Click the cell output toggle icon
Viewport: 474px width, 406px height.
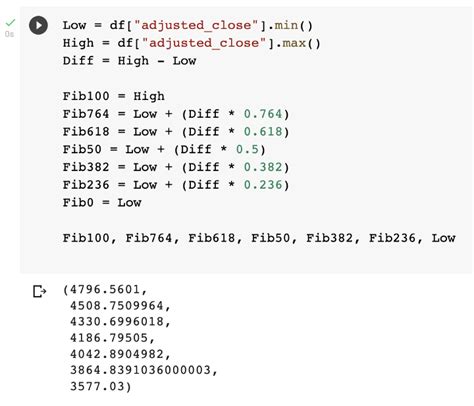coord(40,291)
